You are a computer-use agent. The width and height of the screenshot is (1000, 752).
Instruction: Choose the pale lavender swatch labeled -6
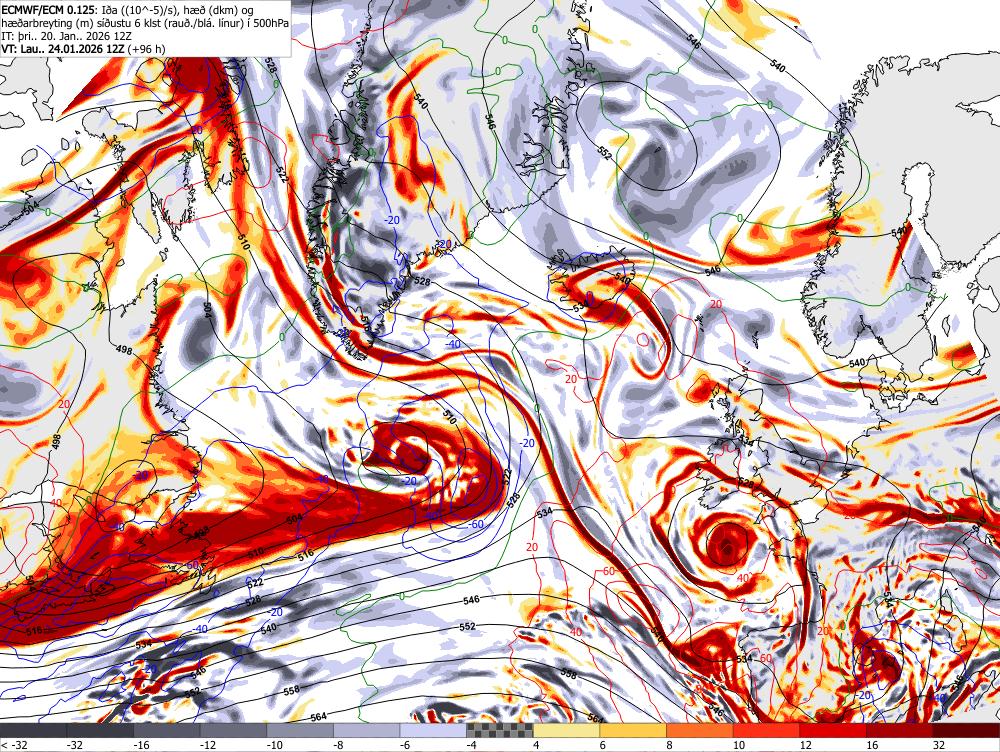(434, 731)
